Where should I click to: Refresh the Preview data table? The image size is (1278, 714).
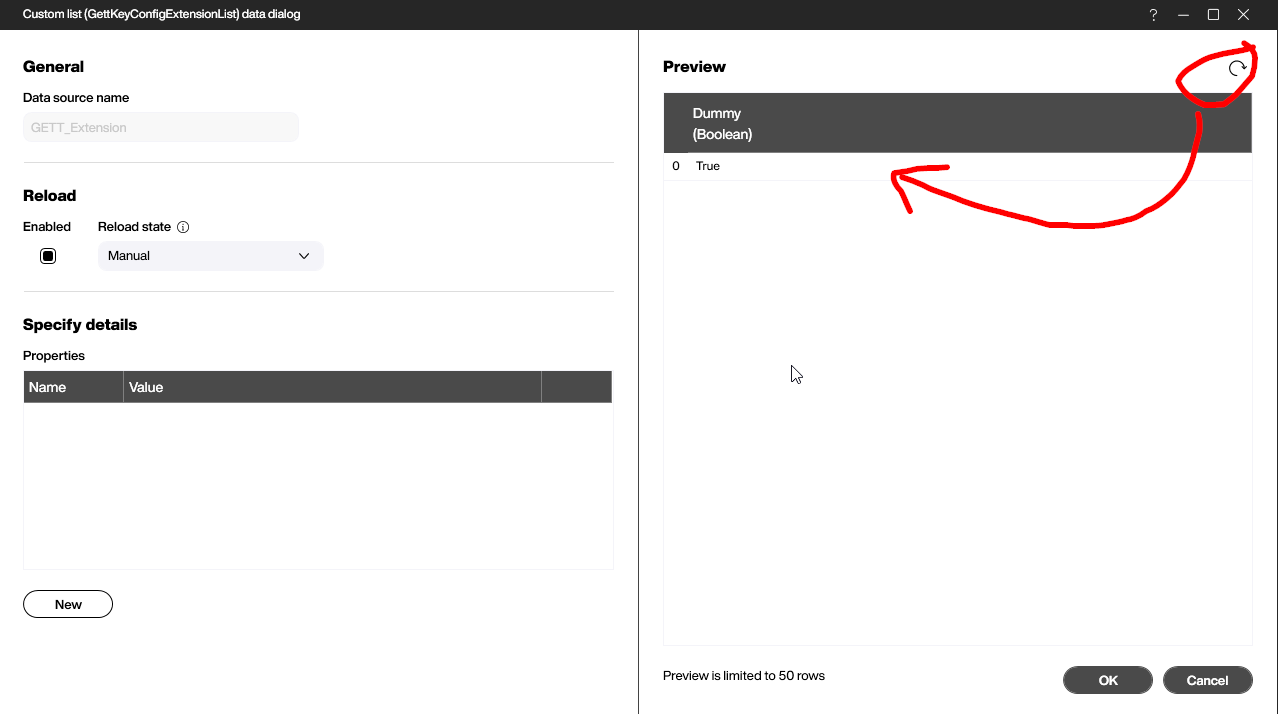tap(1237, 68)
